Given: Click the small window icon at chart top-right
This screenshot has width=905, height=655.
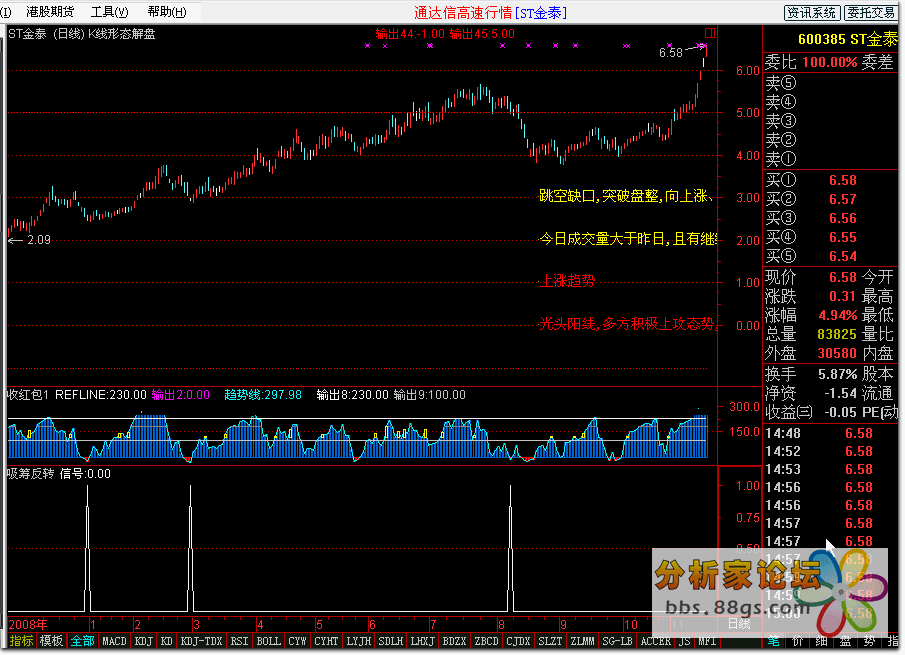Looking at the screenshot, I should pyautogui.click(x=710, y=33).
